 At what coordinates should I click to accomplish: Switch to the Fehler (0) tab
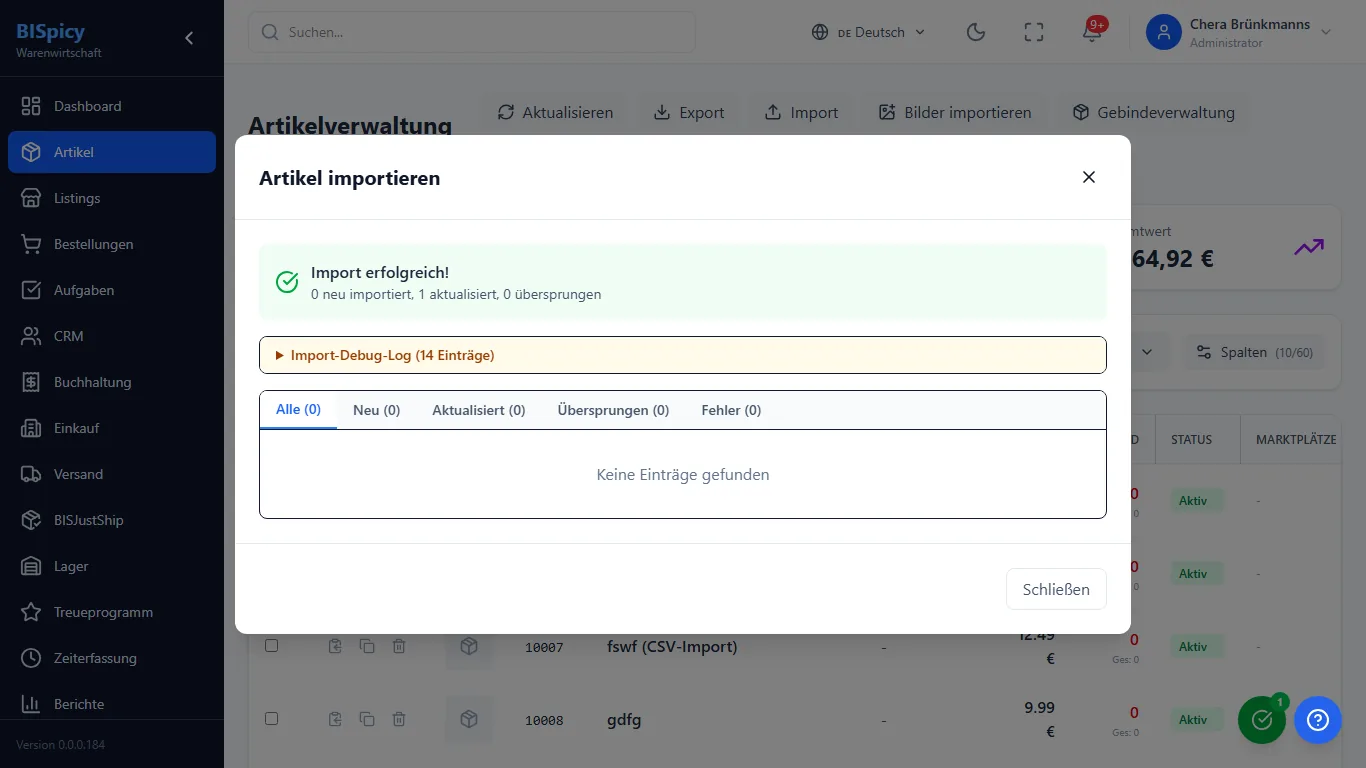(731, 410)
